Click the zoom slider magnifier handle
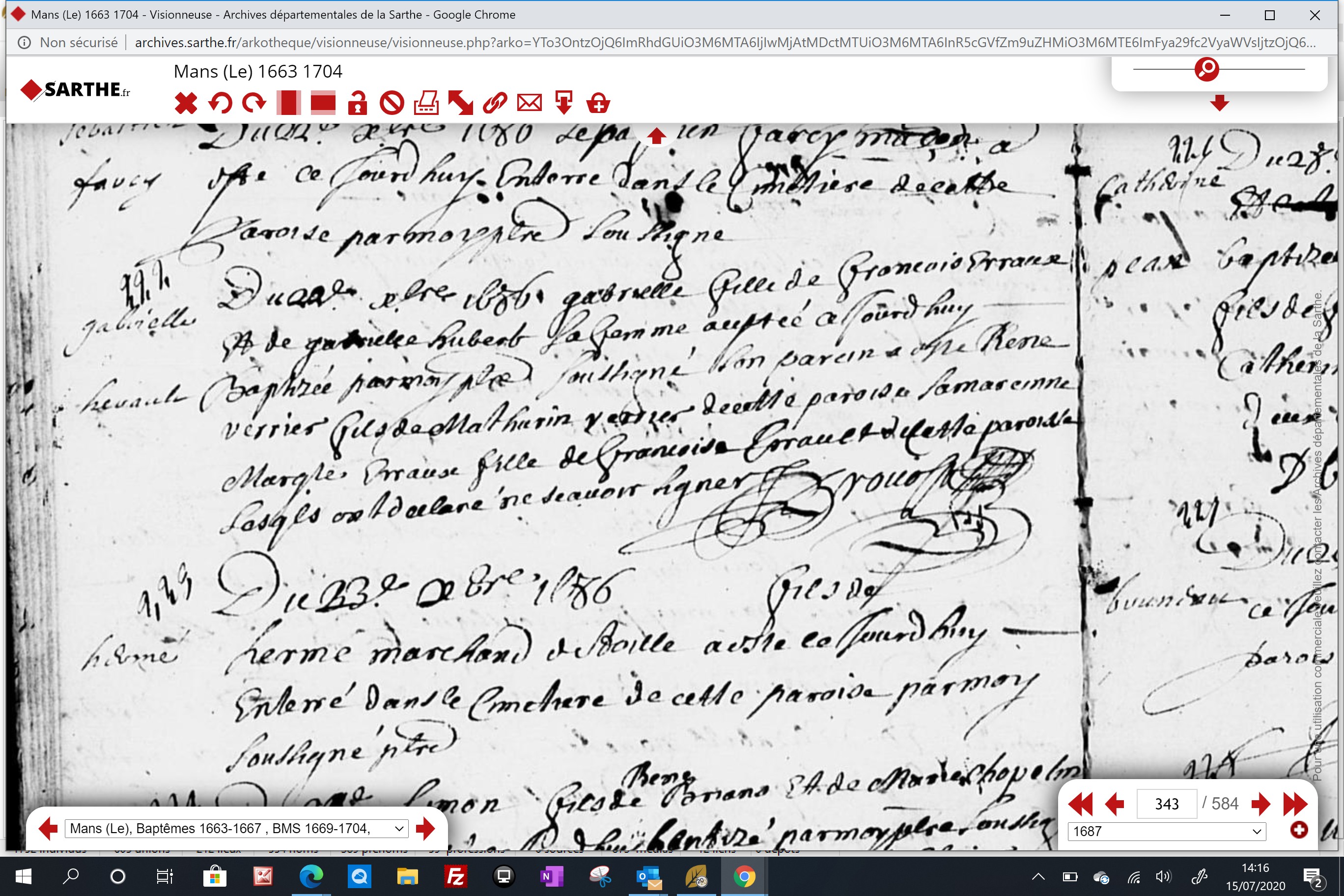Viewport: 1344px width, 896px height. [1206, 69]
